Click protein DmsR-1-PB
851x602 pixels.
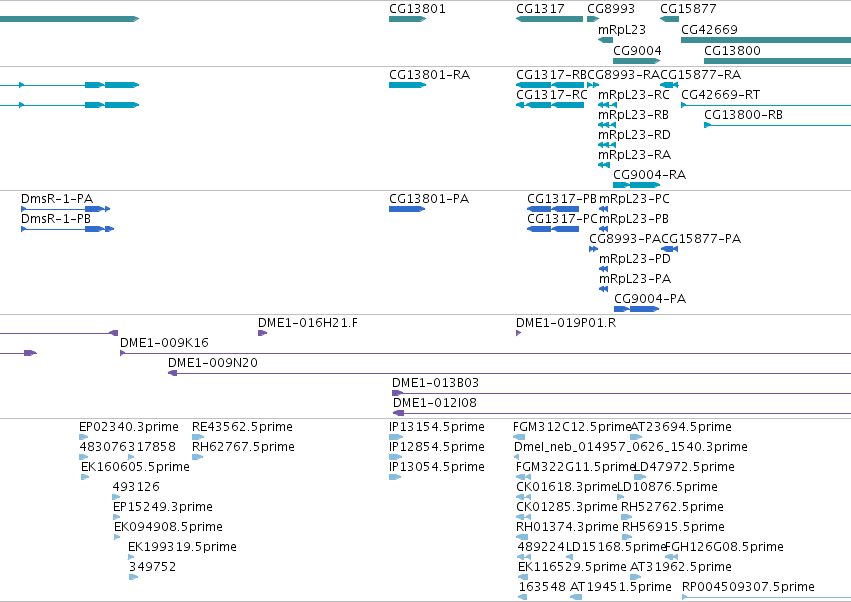[67, 229]
